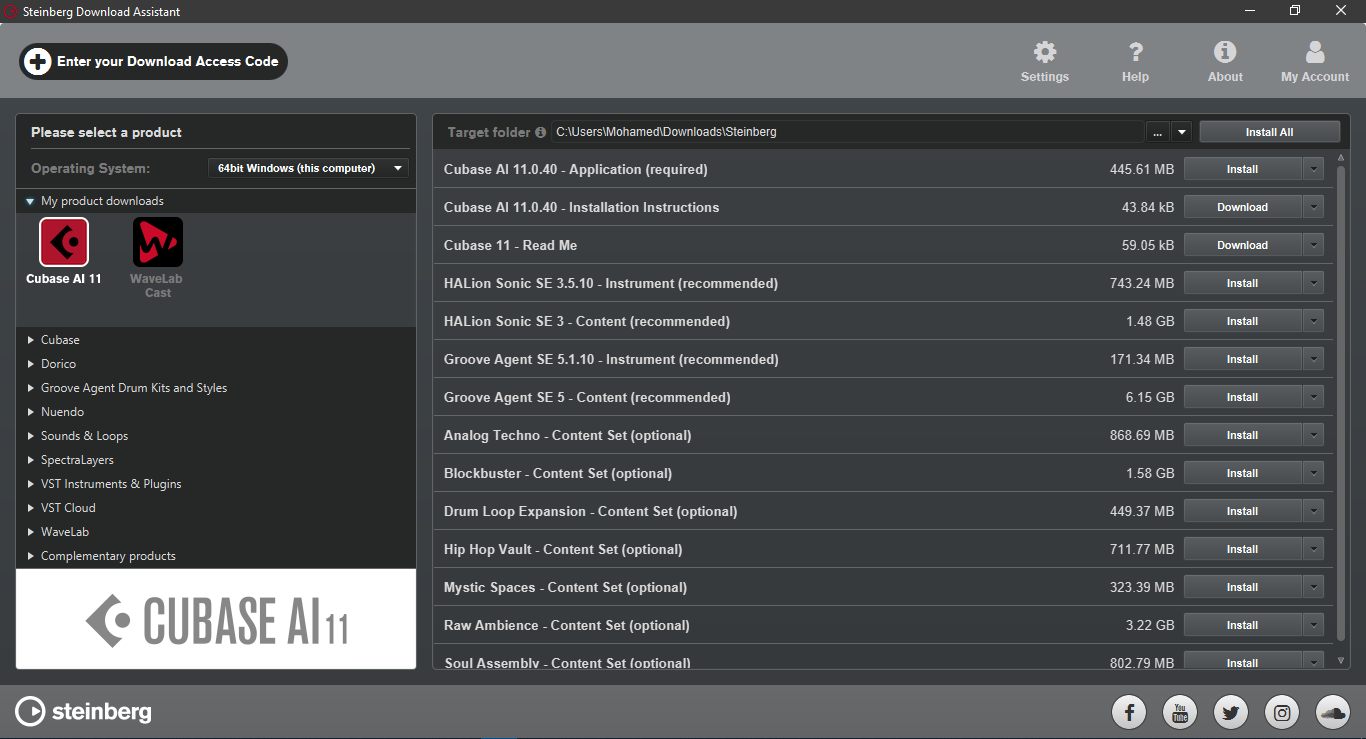Open dropdown arrow for HALion Sonic SE 3 Content
This screenshot has height=739, width=1366.
1314,321
